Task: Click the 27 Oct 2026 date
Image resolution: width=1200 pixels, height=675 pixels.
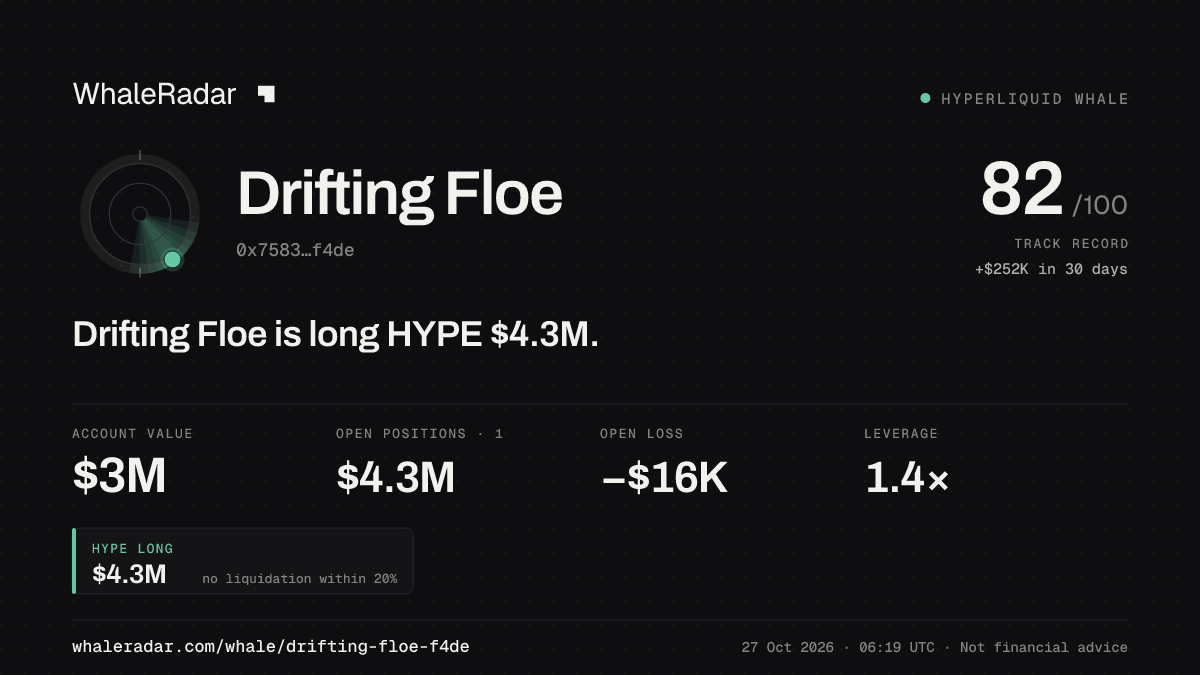Action: 788,648
